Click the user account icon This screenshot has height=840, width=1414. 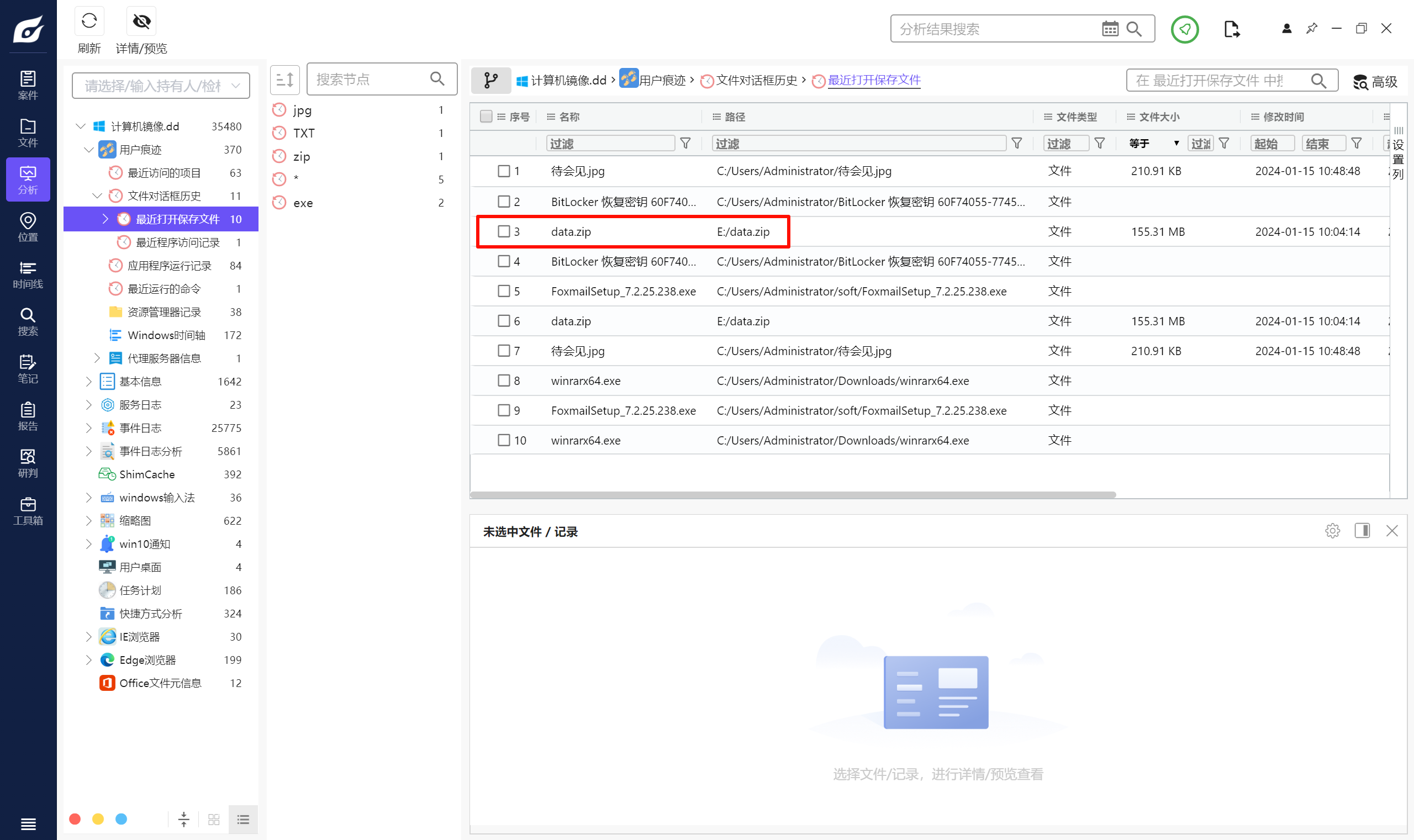click(1286, 28)
